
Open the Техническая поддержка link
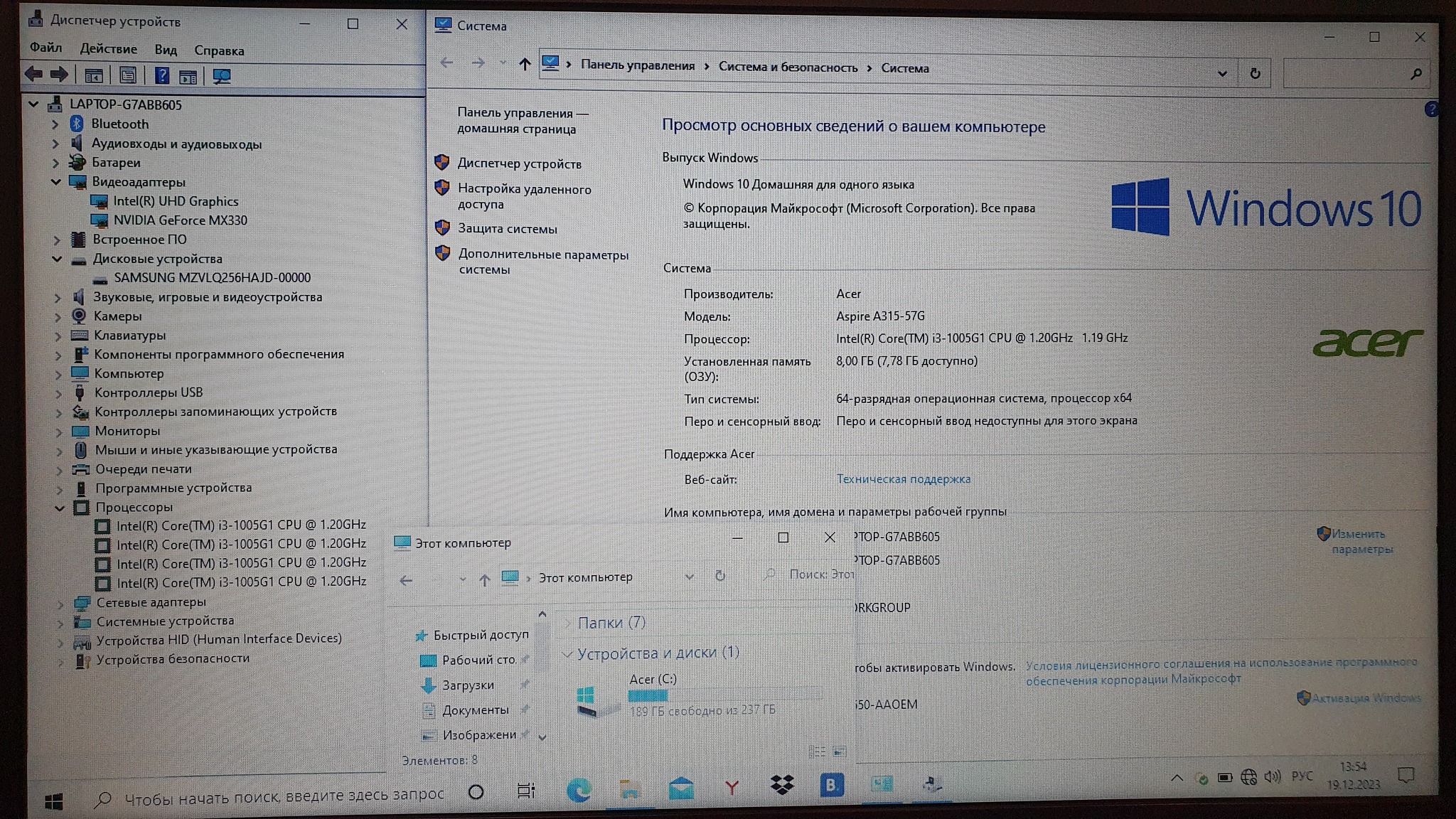coord(903,479)
